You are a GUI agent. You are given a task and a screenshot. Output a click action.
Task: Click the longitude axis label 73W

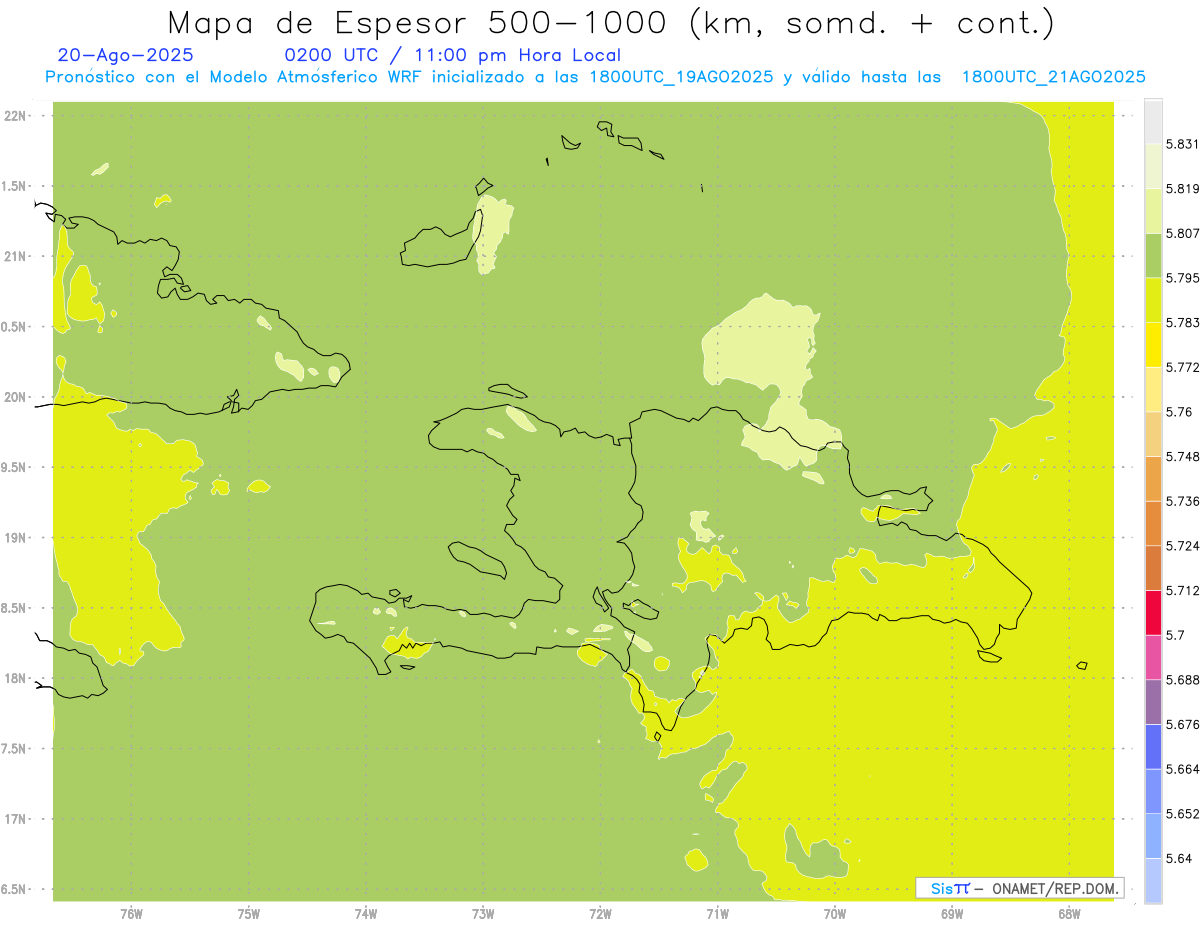(483, 914)
